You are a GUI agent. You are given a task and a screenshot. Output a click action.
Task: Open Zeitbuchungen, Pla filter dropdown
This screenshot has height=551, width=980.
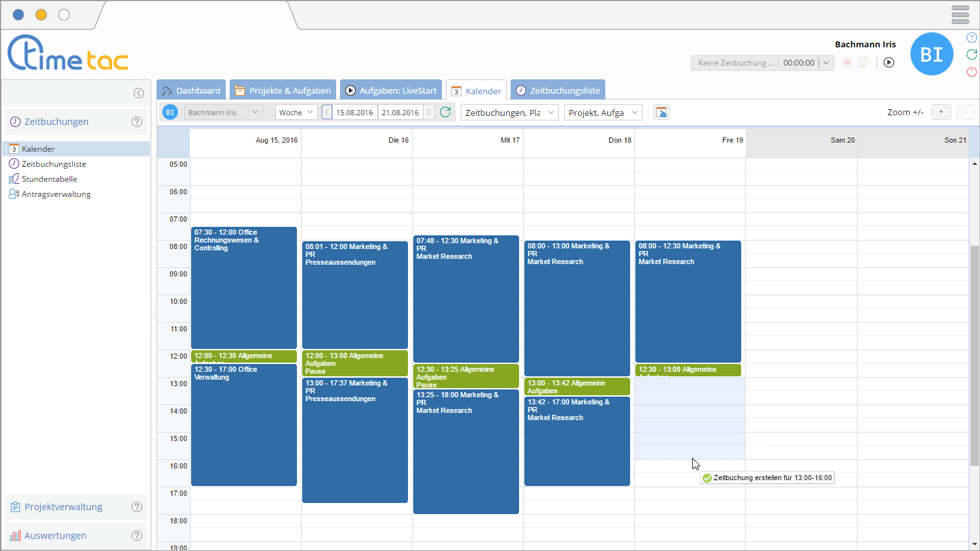(509, 112)
